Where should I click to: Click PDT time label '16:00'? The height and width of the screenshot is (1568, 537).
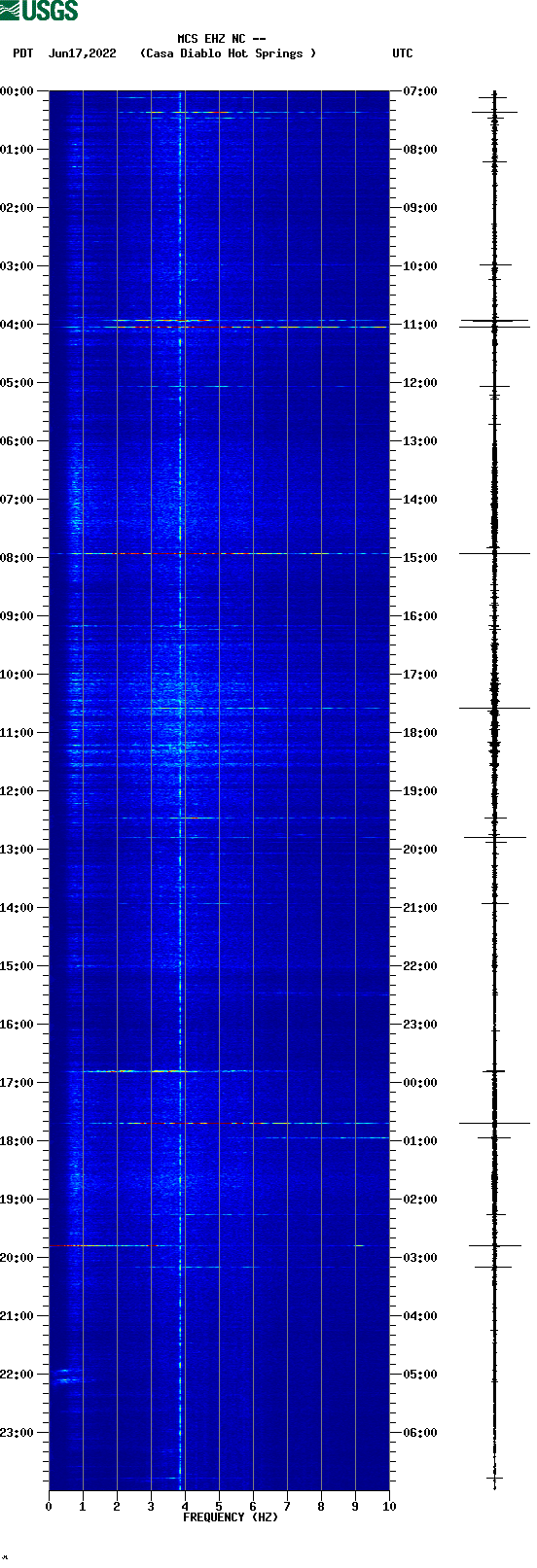[x=18, y=1025]
